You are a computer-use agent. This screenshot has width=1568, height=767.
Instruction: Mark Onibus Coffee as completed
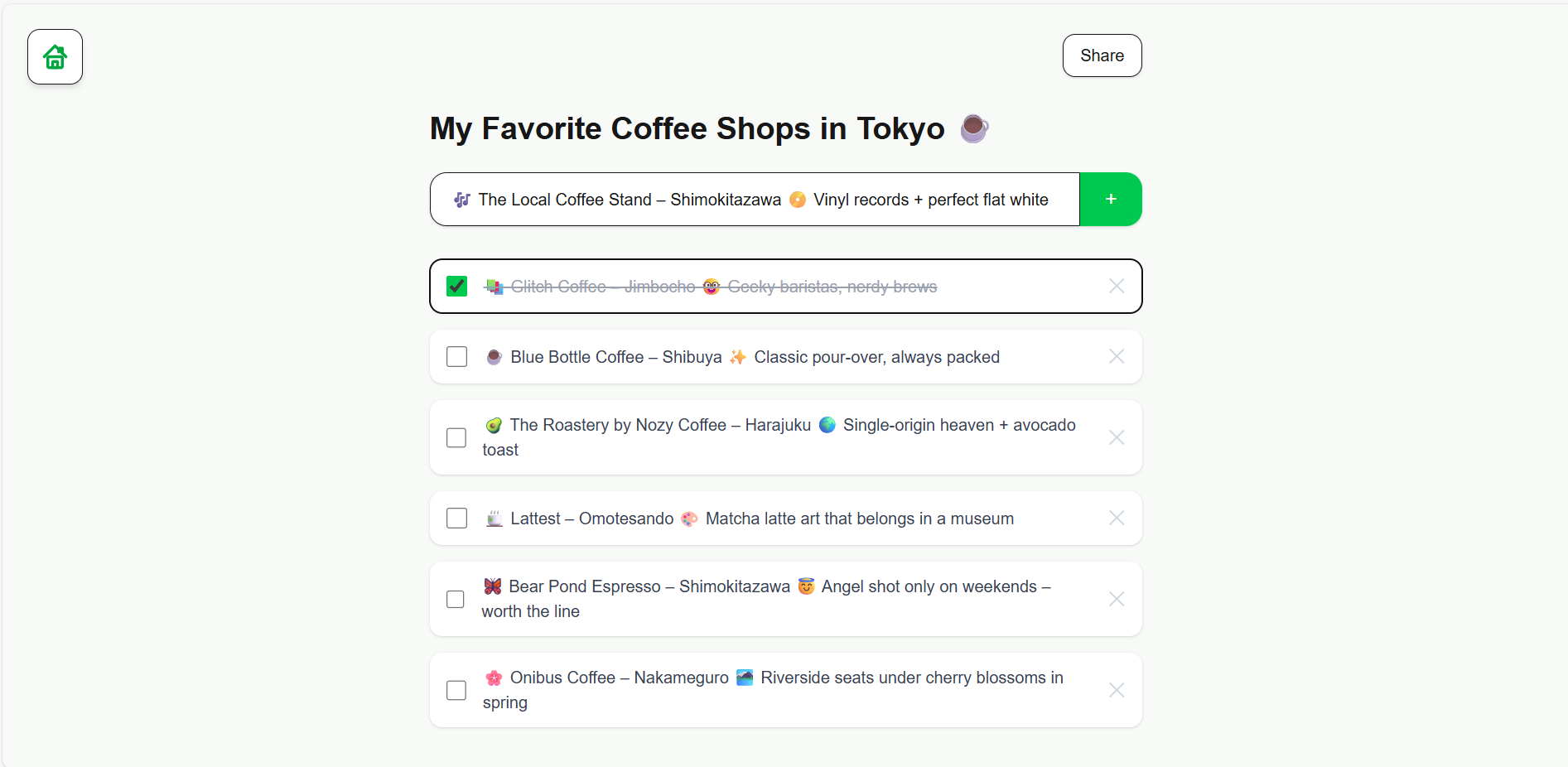coord(456,690)
